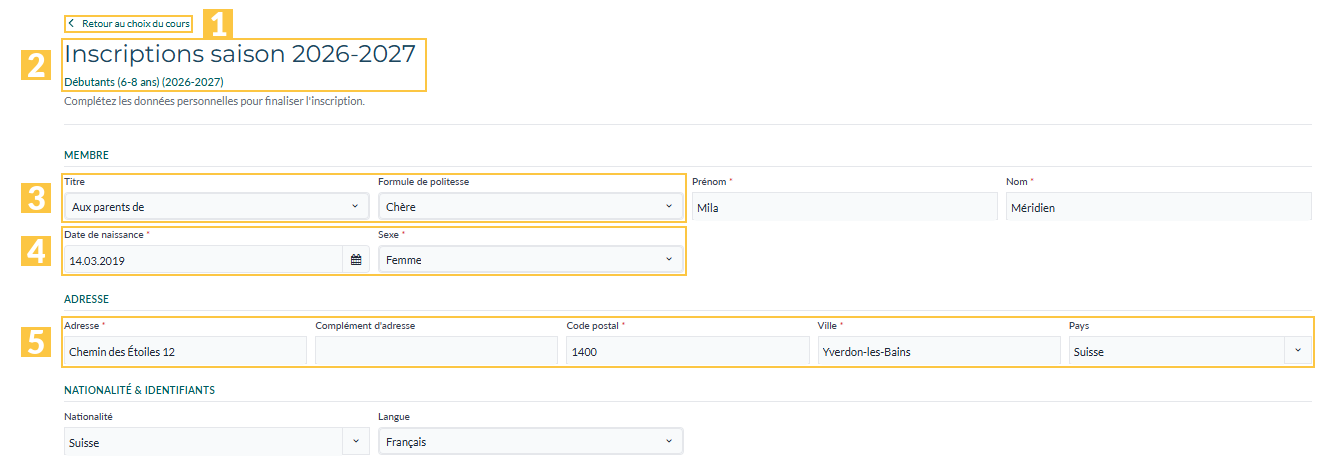1328x470 pixels.
Task: Open the Langue dropdown showing Français
Action: coord(531,441)
